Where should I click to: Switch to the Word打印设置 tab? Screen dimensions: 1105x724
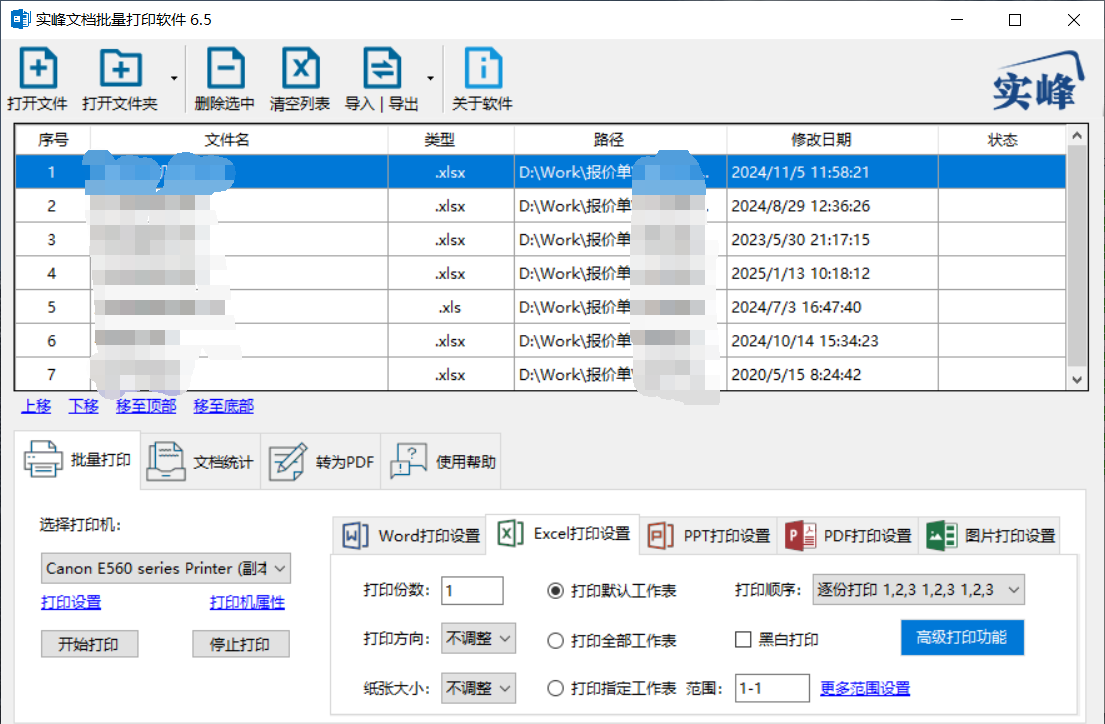coord(410,536)
